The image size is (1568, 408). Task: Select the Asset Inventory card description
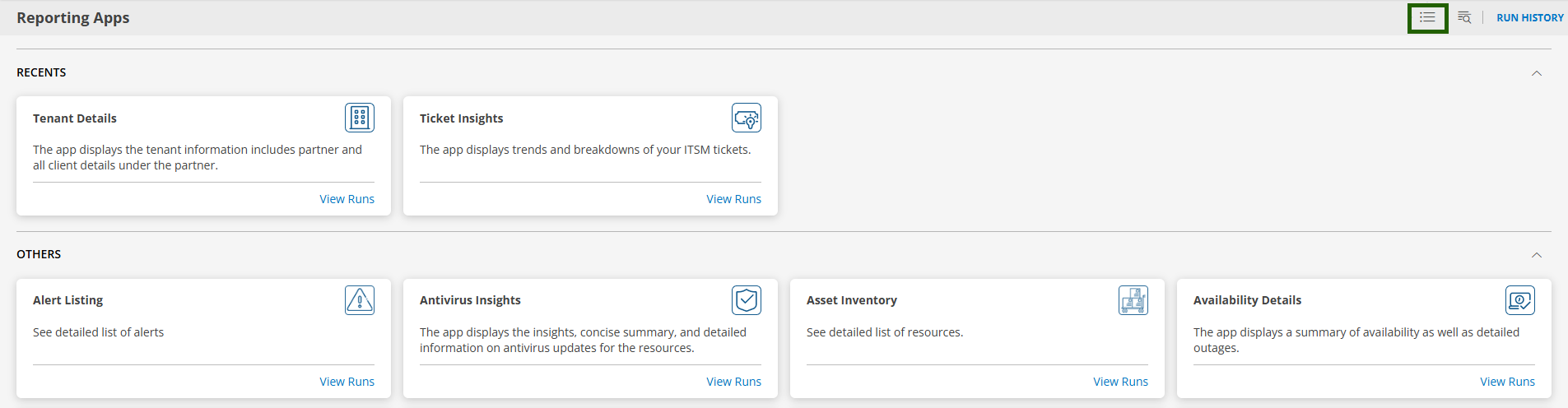[x=885, y=332]
